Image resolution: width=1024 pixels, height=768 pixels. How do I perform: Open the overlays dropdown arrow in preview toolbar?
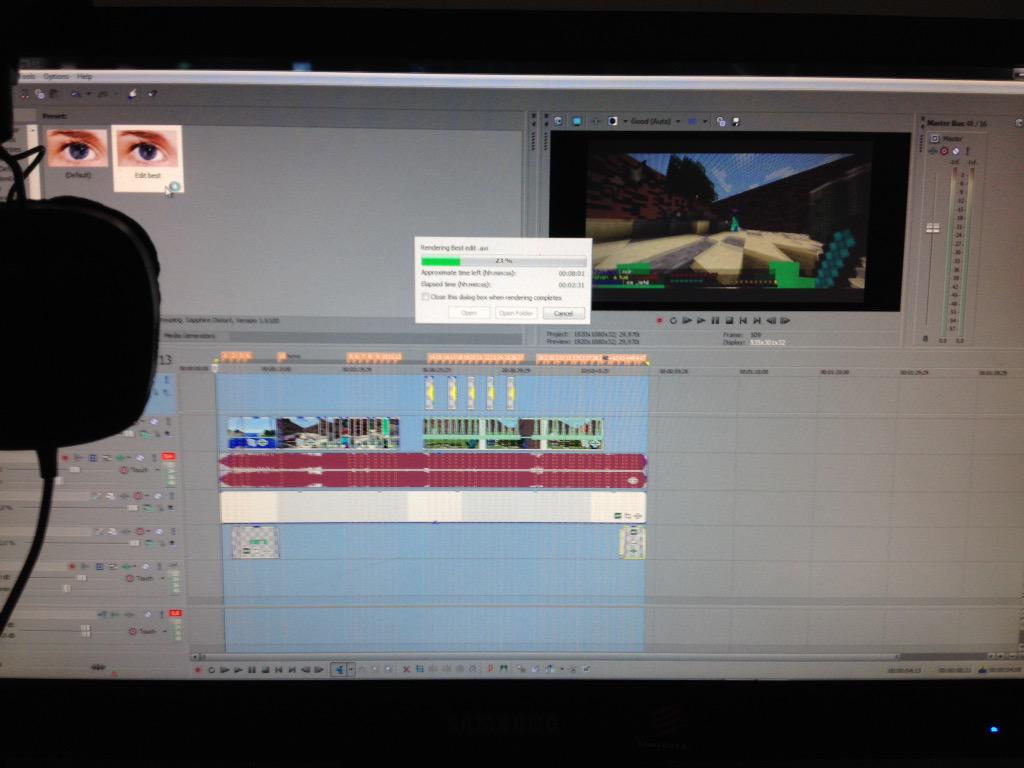pos(705,121)
